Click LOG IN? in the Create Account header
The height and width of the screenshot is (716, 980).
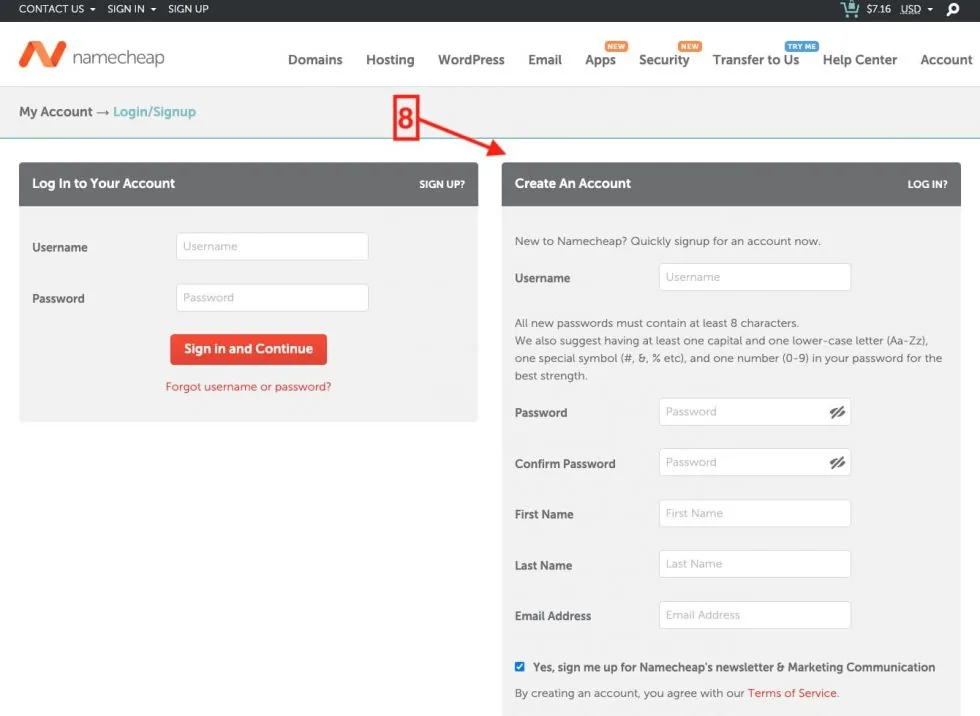(x=927, y=184)
